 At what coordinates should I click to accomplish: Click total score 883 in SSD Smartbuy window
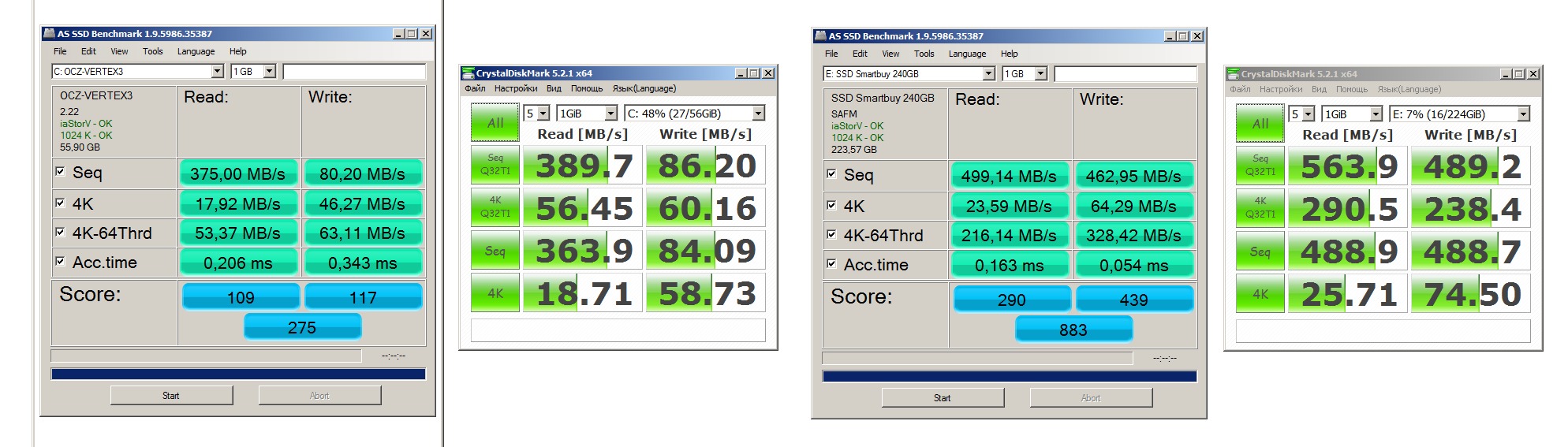click(1073, 329)
